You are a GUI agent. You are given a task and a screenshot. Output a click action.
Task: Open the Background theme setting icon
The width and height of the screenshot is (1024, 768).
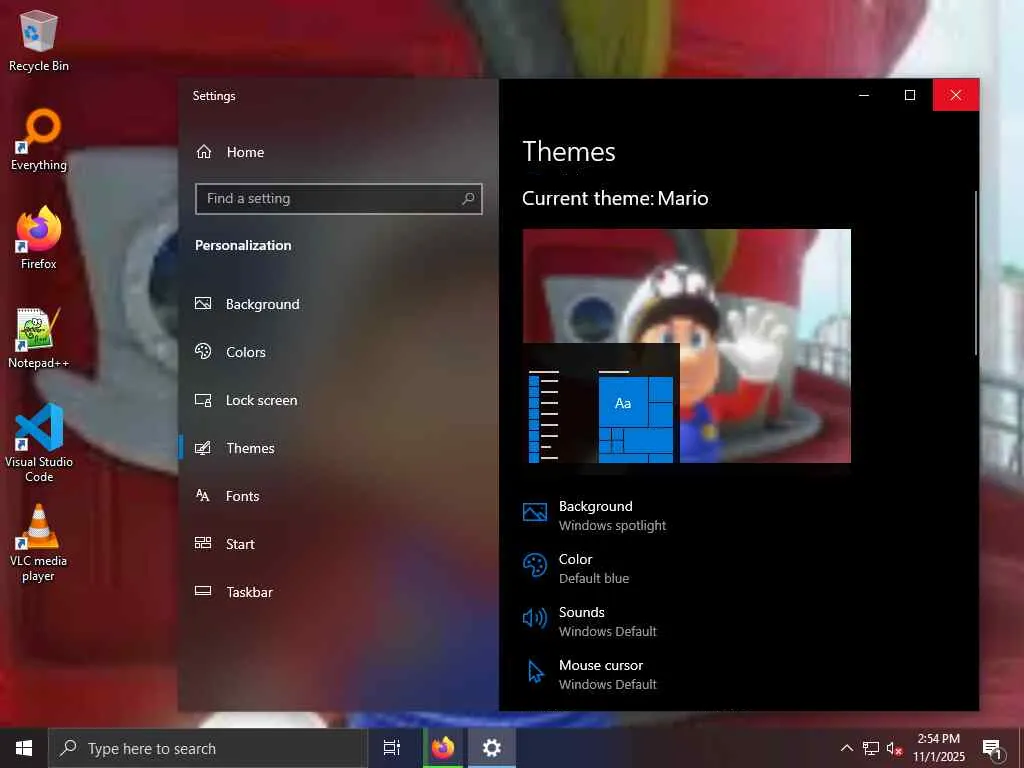pos(534,512)
